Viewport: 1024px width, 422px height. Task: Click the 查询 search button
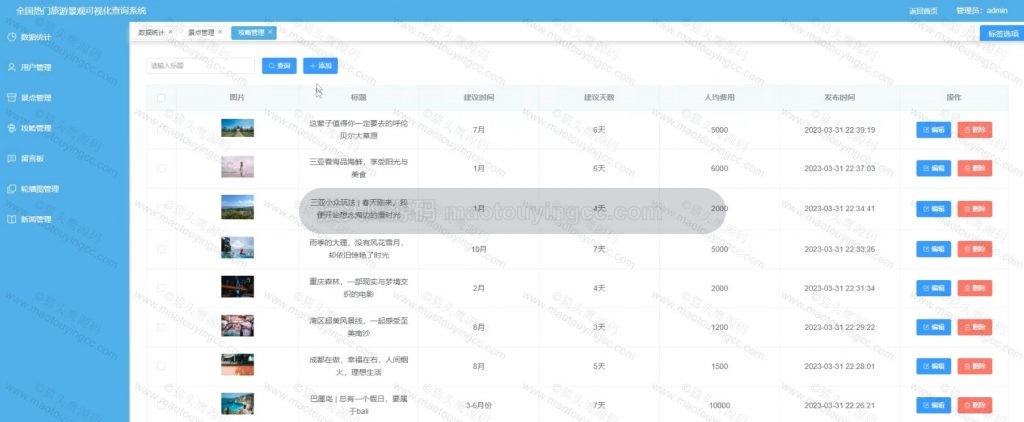pyautogui.click(x=280, y=66)
